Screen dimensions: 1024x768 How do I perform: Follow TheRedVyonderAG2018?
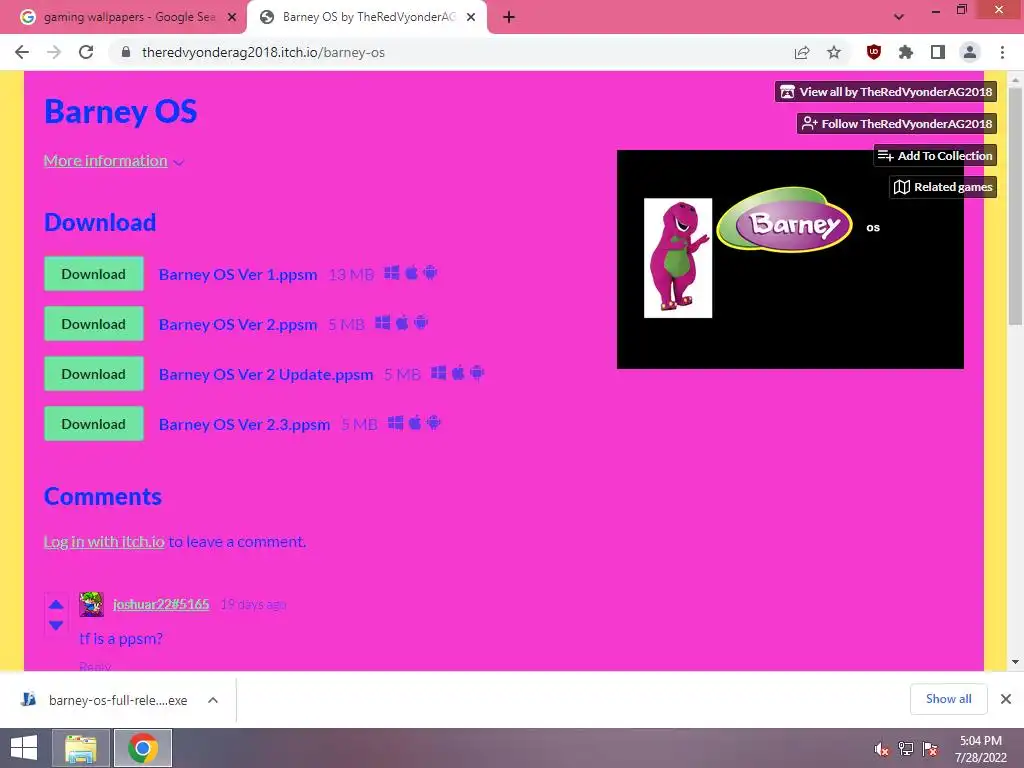(x=897, y=123)
